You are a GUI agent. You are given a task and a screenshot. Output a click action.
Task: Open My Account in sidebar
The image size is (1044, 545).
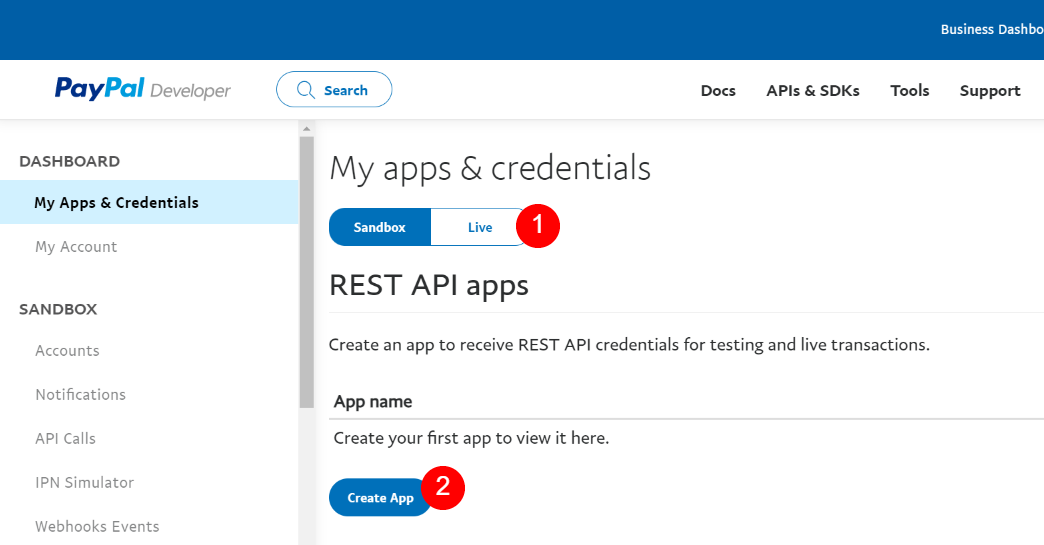point(76,247)
